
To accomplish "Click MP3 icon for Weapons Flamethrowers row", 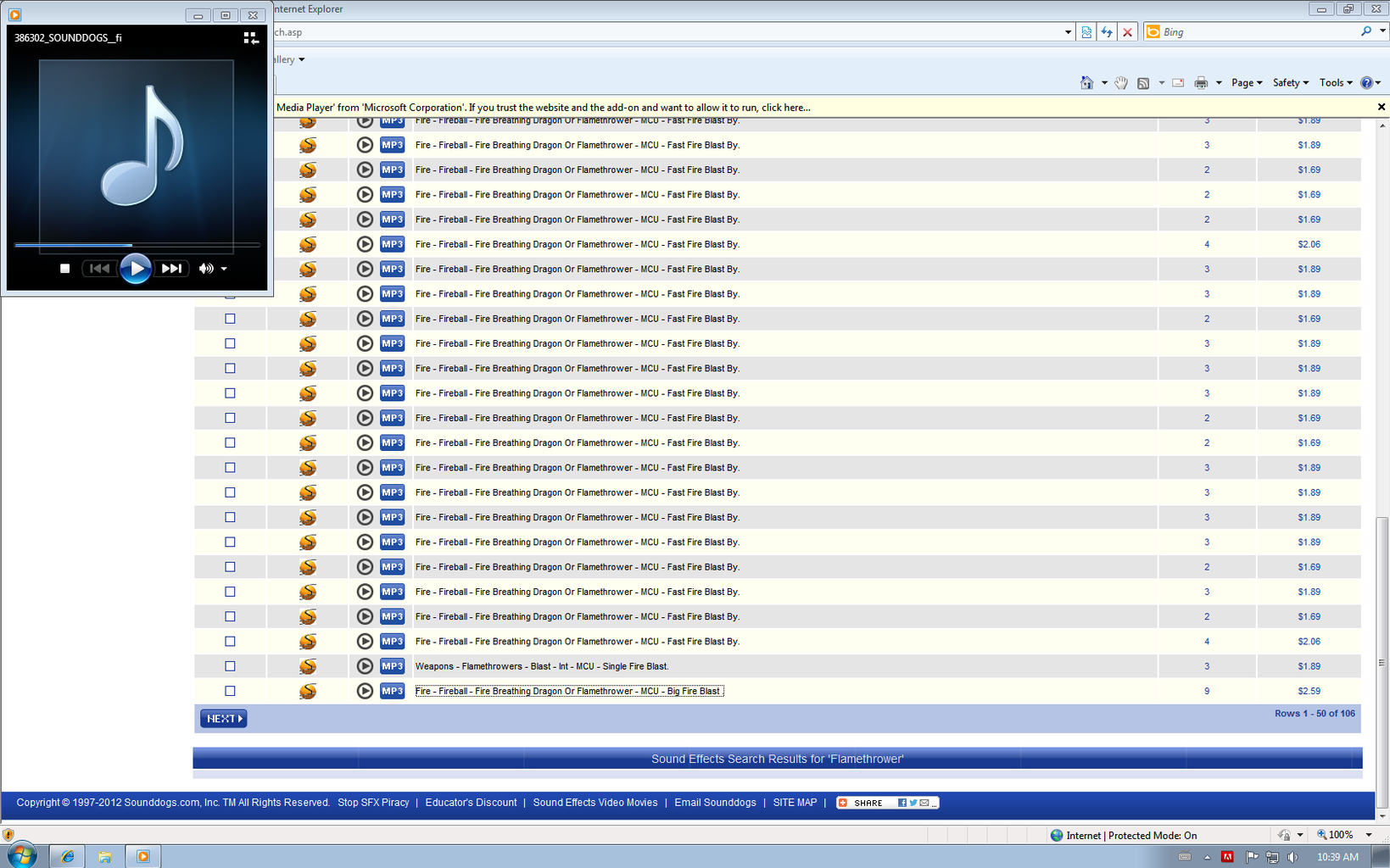I will [392, 666].
